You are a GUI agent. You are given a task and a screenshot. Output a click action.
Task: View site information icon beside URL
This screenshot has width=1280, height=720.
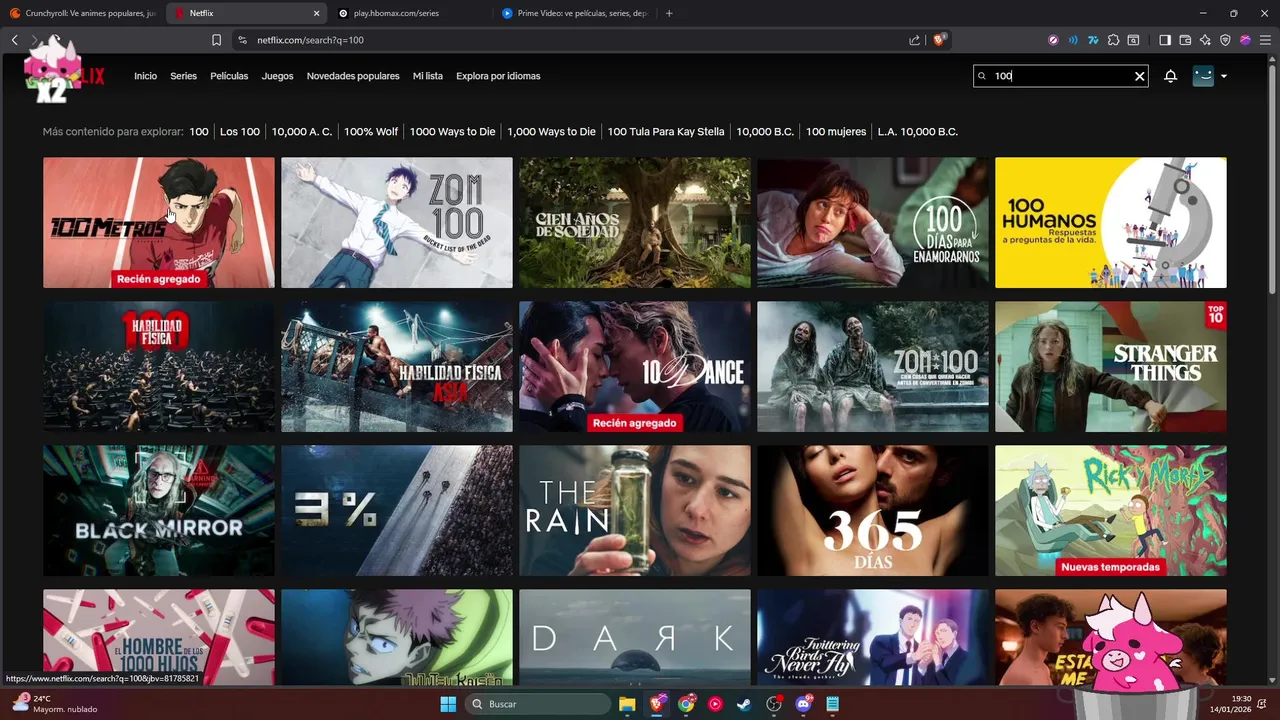point(242,40)
